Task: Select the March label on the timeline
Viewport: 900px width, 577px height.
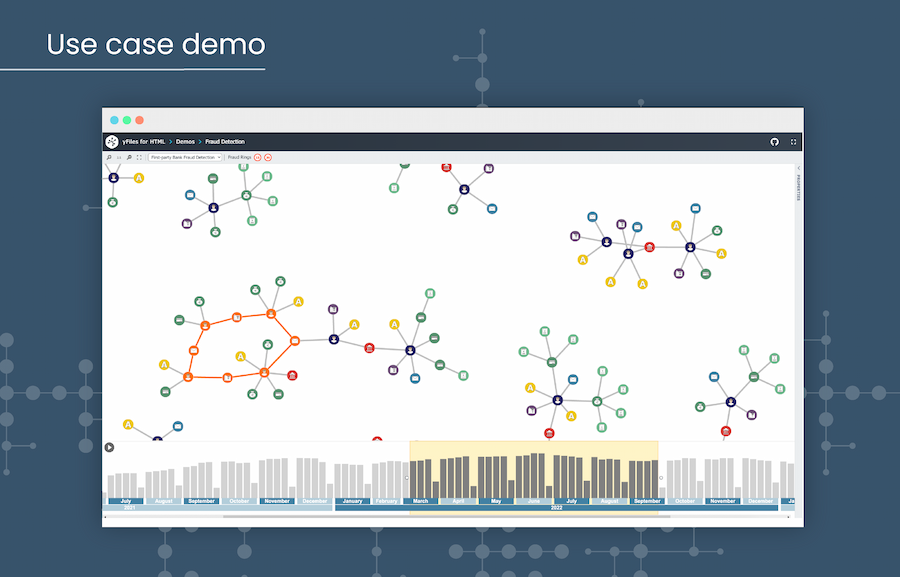Action: pyautogui.click(x=419, y=500)
